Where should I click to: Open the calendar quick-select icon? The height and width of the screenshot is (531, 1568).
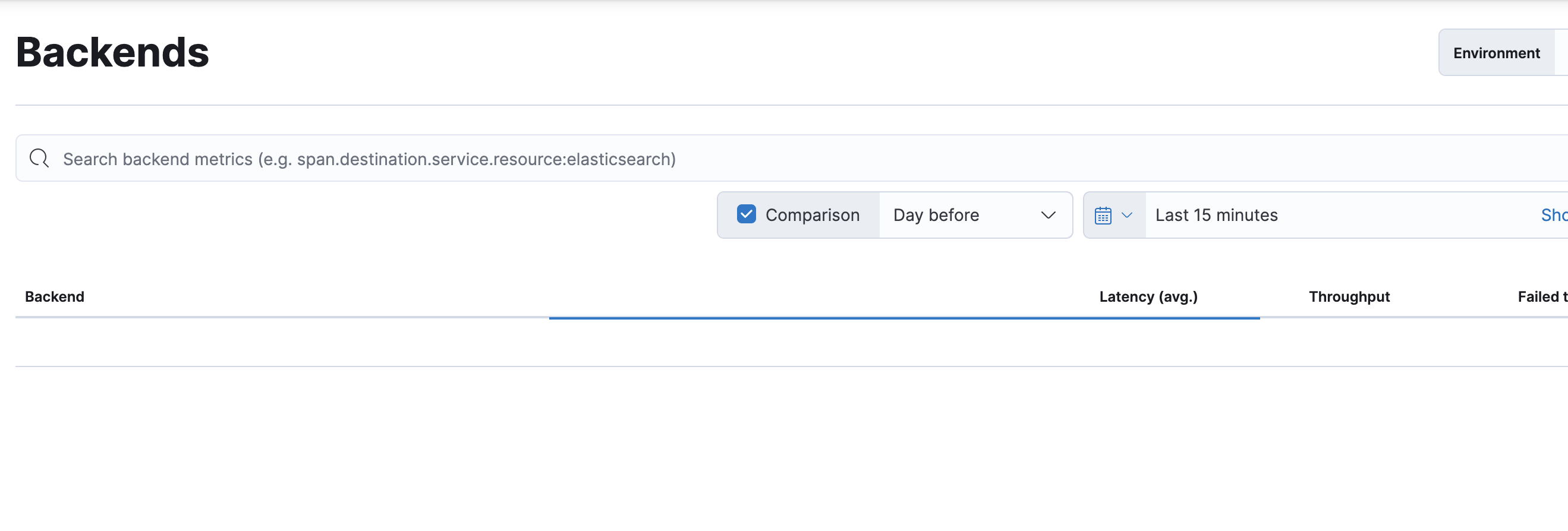click(x=1103, y=216)
